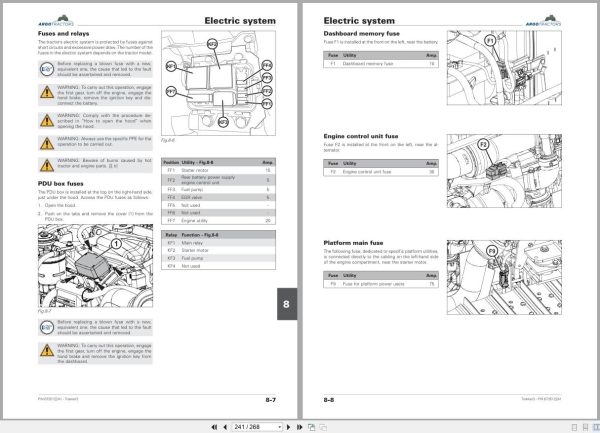Screen dimensions: 600x433
Task: Click the blue note icon atop the left page
Action: pos(47,69)
